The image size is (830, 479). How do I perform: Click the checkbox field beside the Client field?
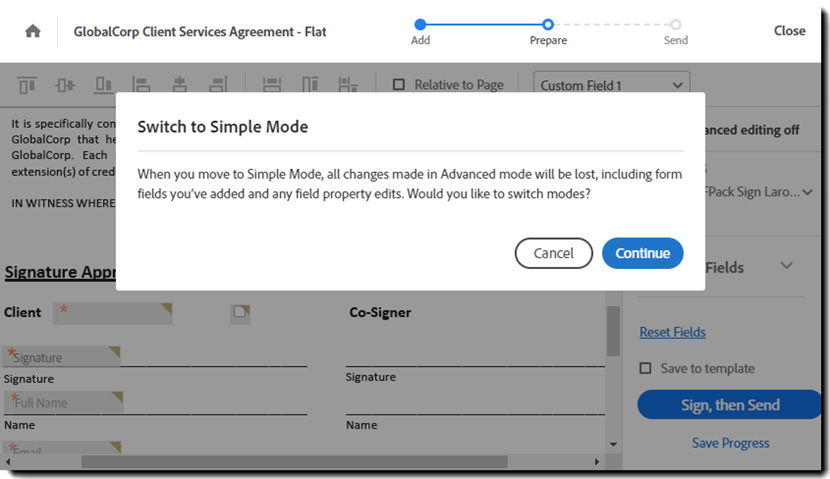240,313
